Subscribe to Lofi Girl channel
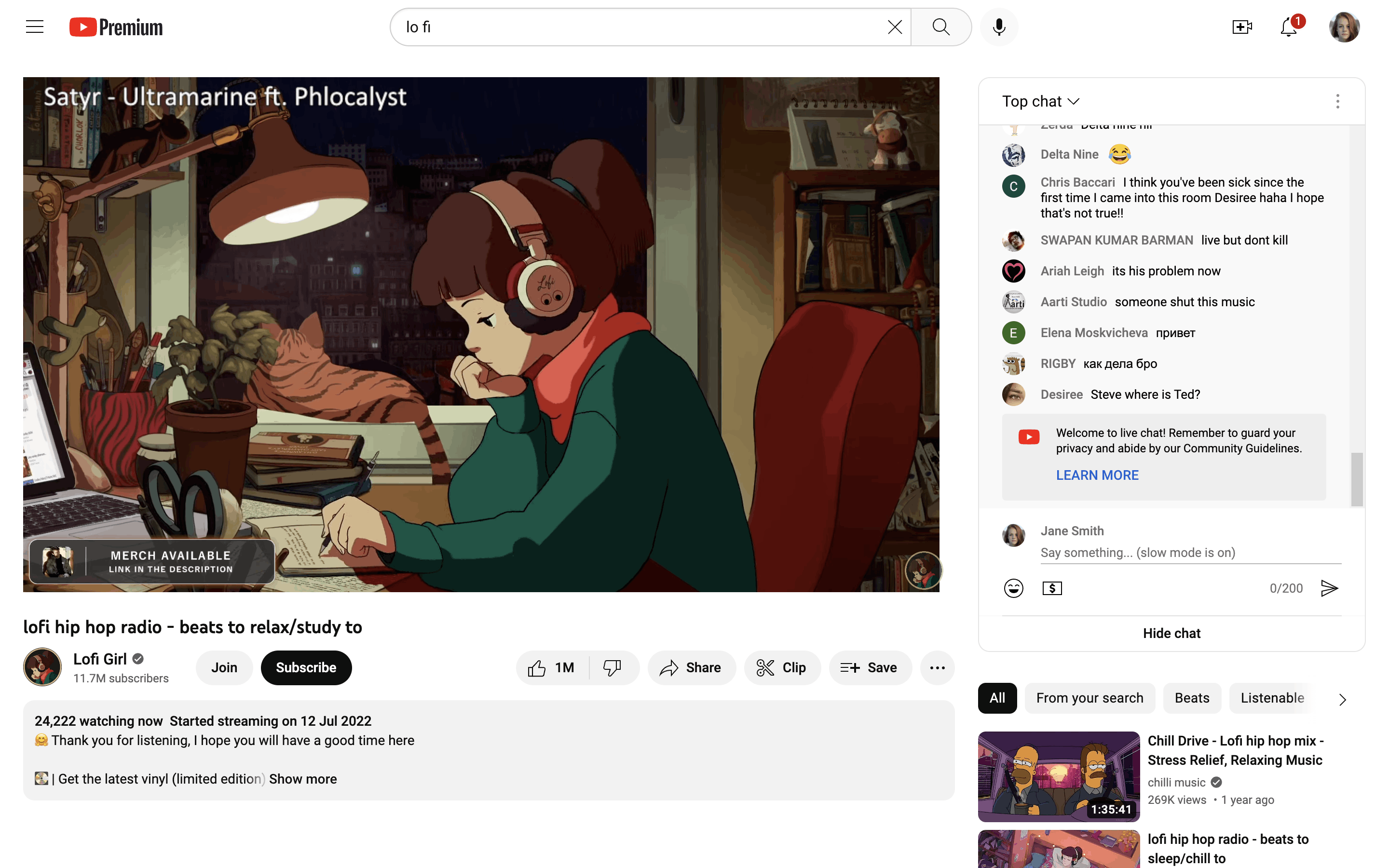The height and width of the screenshot is (868, 1389). (x=306, y=668)
